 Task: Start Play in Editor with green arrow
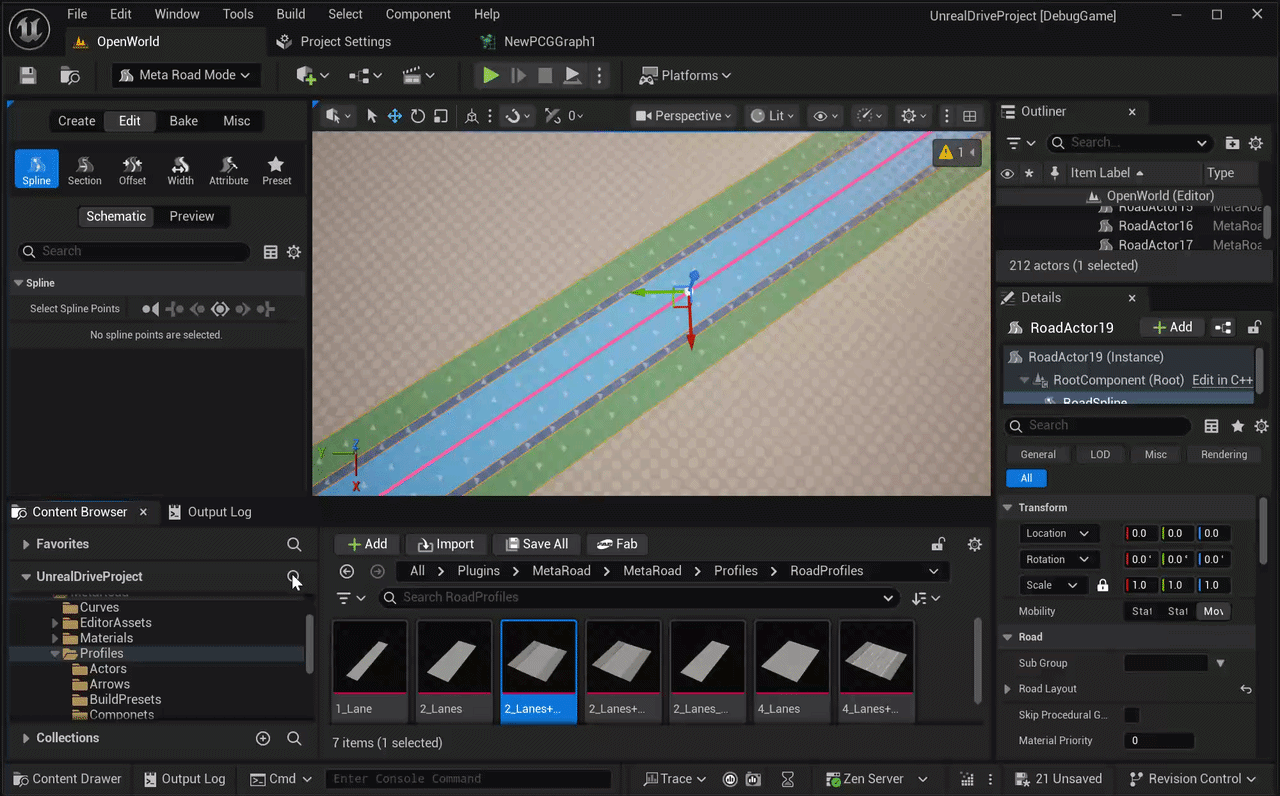(x=490, y=75)
